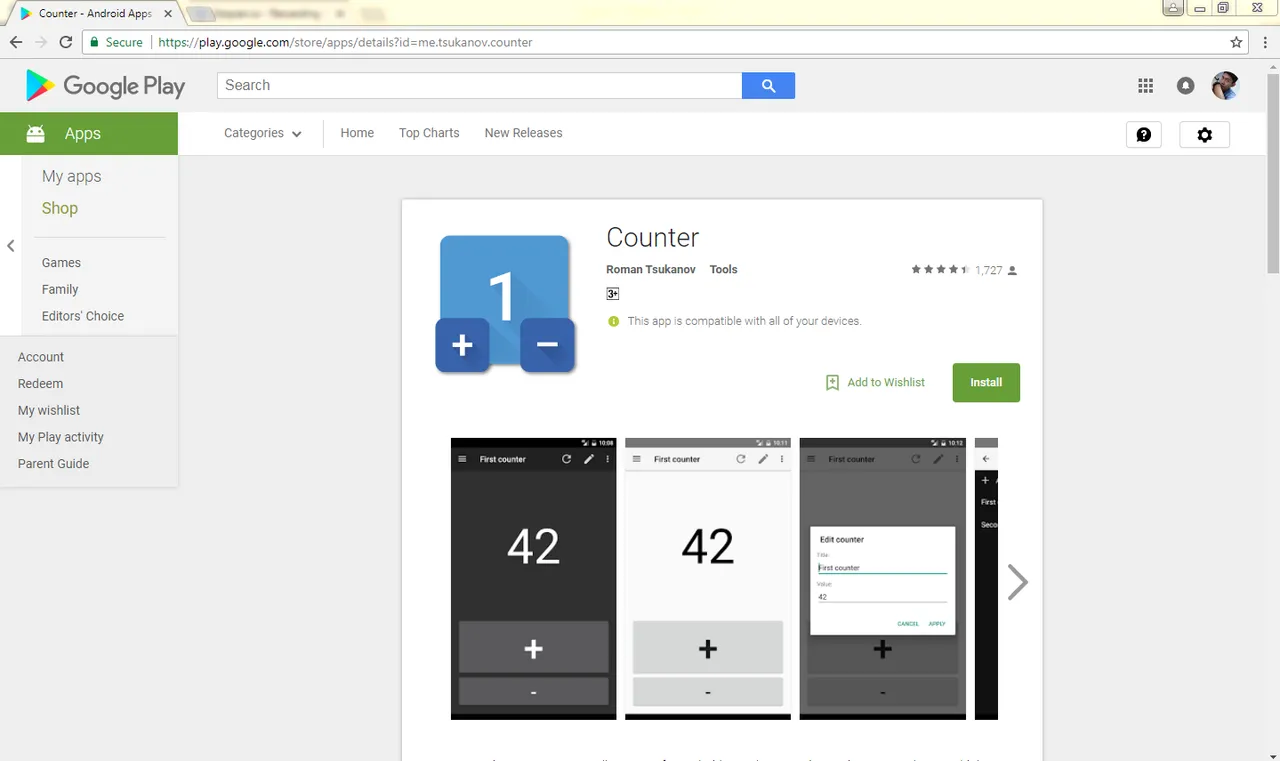Click the browser back arrow
Screen dimensions: 1280x761
point(16,42)
